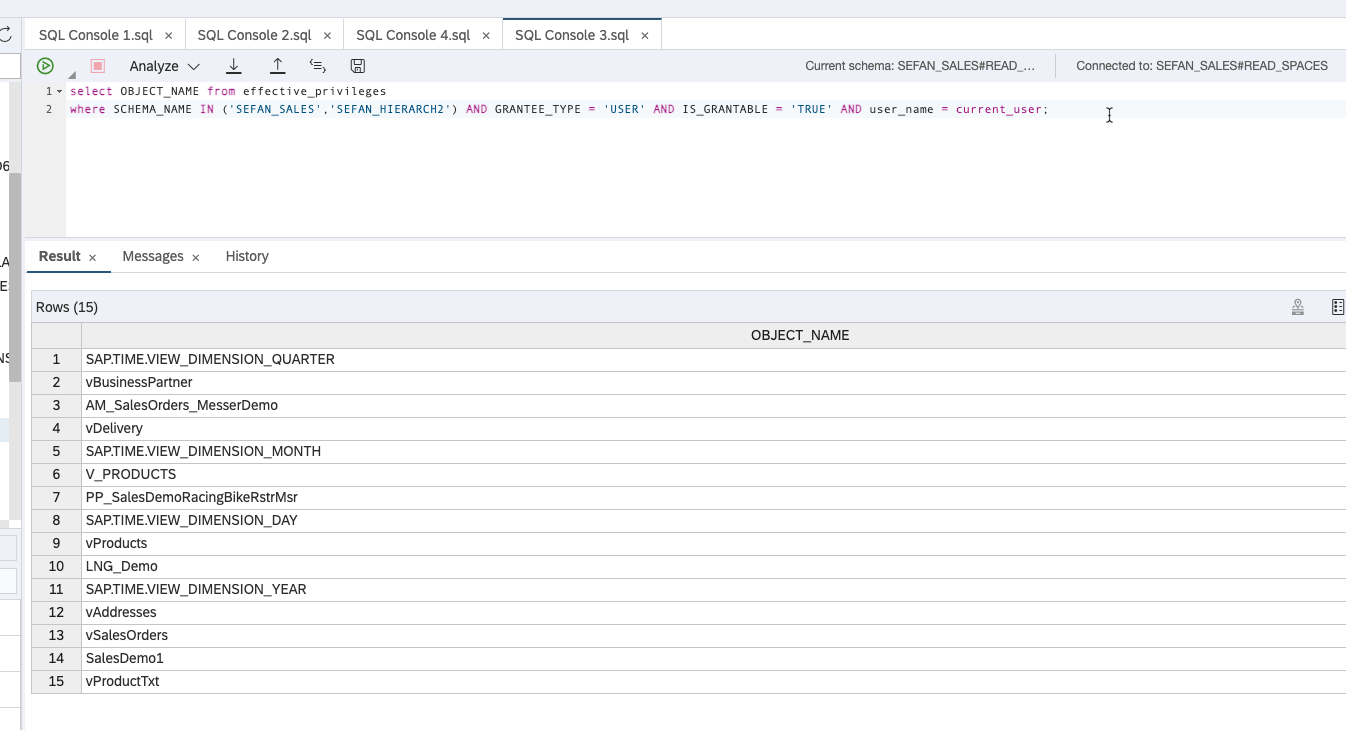Viewport: 1346px width, 730px height.
Task: Click the save SQL statement icon
Action: [357, 65]
